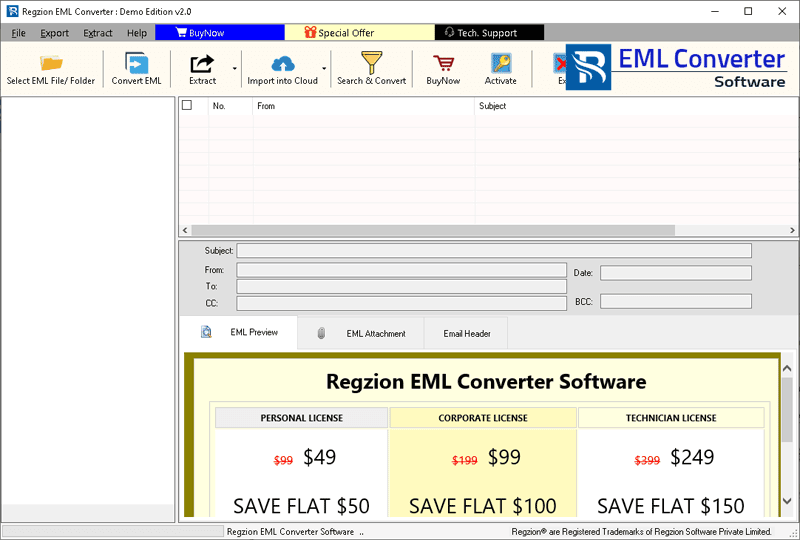This screenshot has height=540, width=800.
Task: Click the Import into Cloud icon
Action: click(283, 64)
